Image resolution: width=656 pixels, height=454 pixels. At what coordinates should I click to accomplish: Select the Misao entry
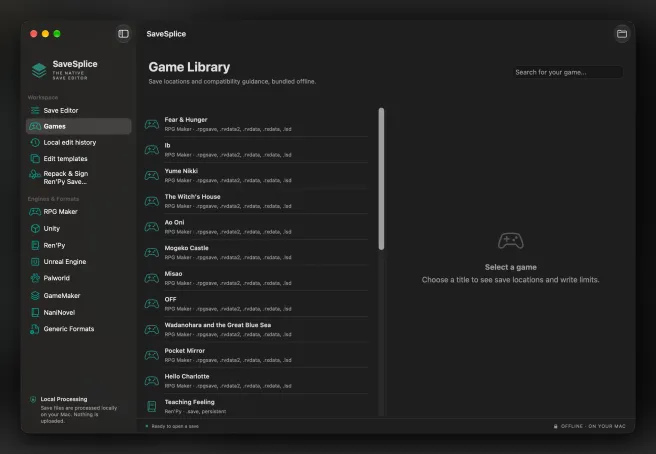coord(256,278)
